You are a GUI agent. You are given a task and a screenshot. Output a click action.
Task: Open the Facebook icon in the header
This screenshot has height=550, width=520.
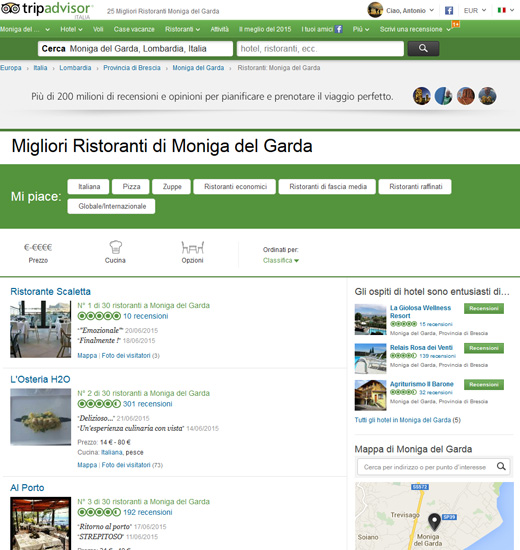449,11
